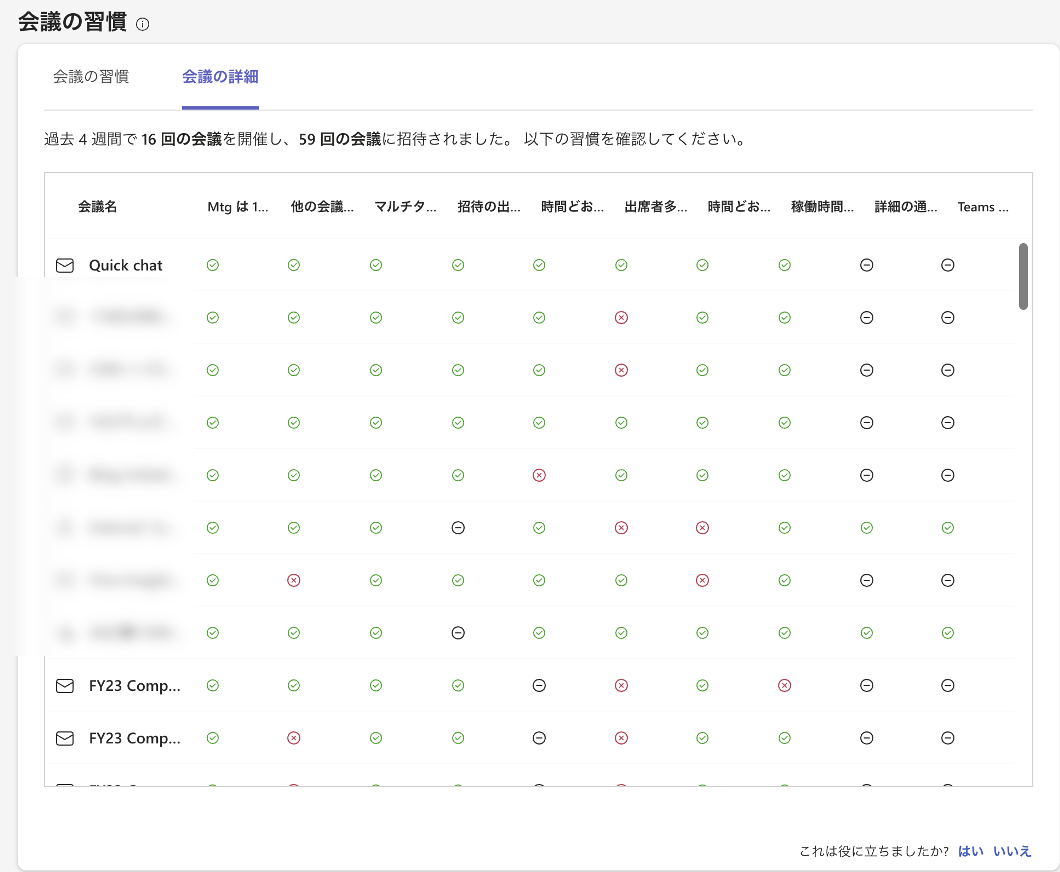1060x872 pixels.
Task: Click lower FY23 Comp... row's check under マルチタ...
Action: pyautogui.click(x=377, y=738)
